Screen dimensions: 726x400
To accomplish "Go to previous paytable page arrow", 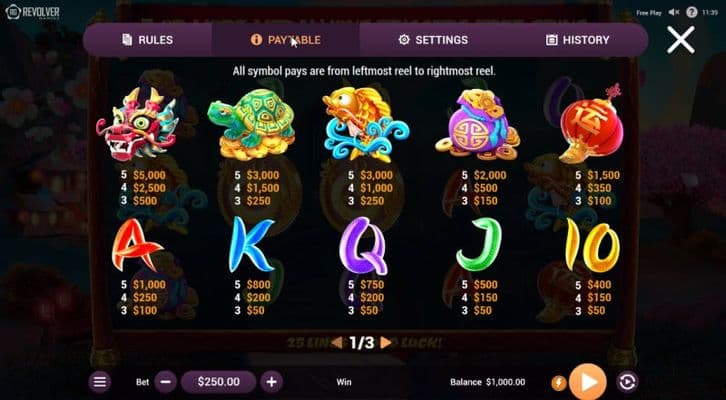I will pos(338,343).
